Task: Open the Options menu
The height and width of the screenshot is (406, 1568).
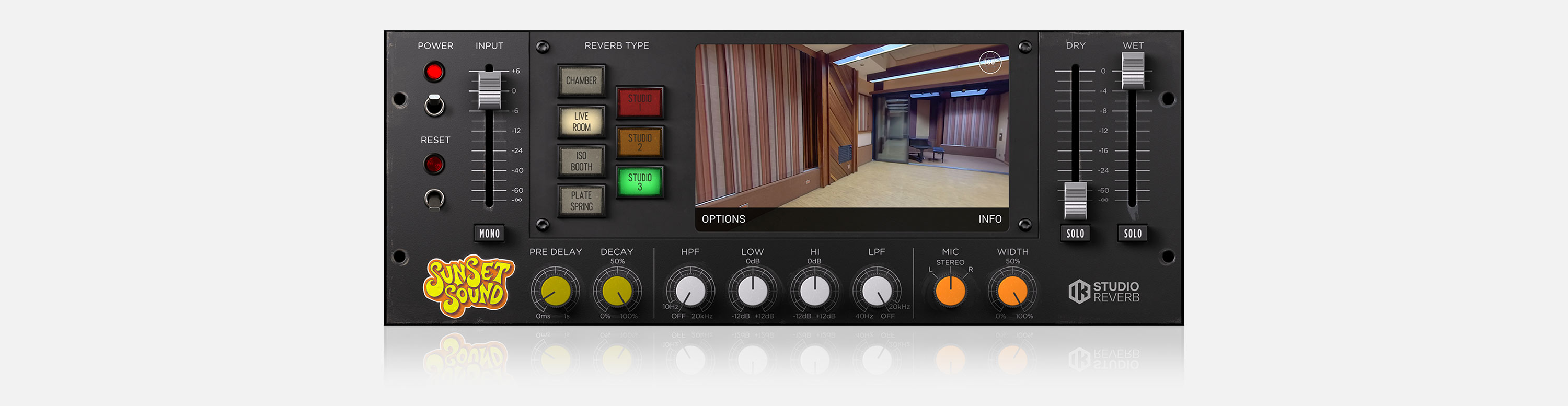Action: click(723, 219)
